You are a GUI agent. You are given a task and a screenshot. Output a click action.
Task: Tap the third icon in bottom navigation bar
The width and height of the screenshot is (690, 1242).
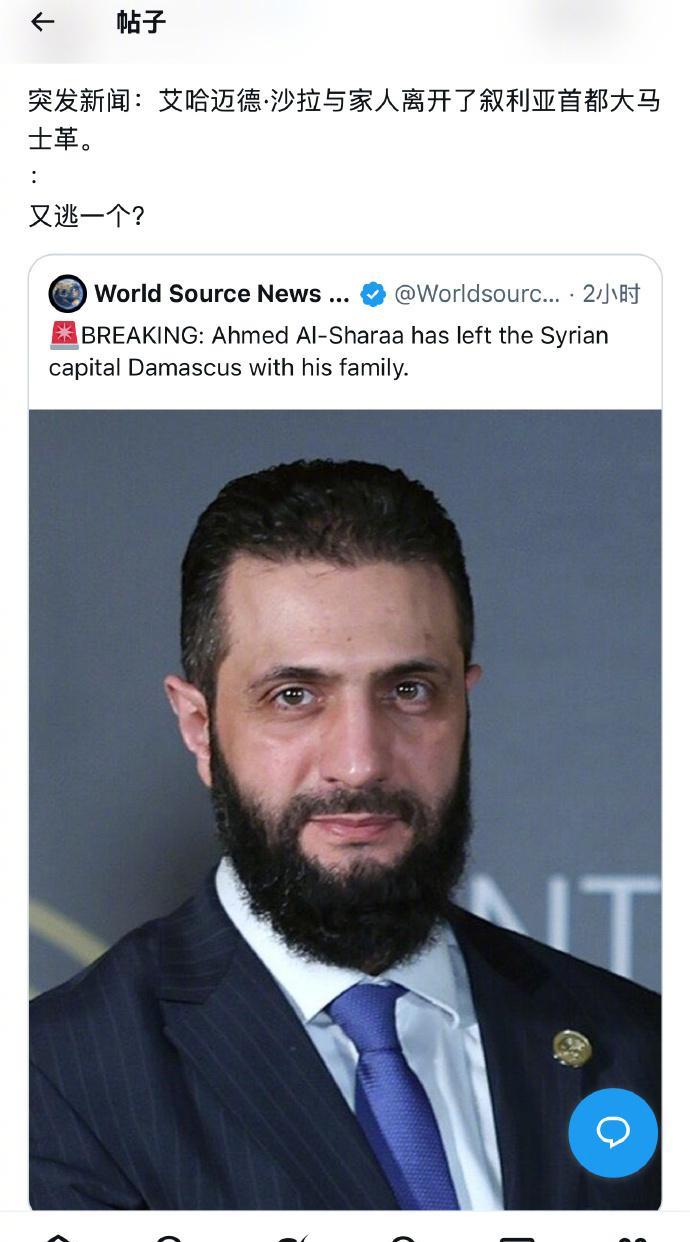click(x=288, y=1238)
